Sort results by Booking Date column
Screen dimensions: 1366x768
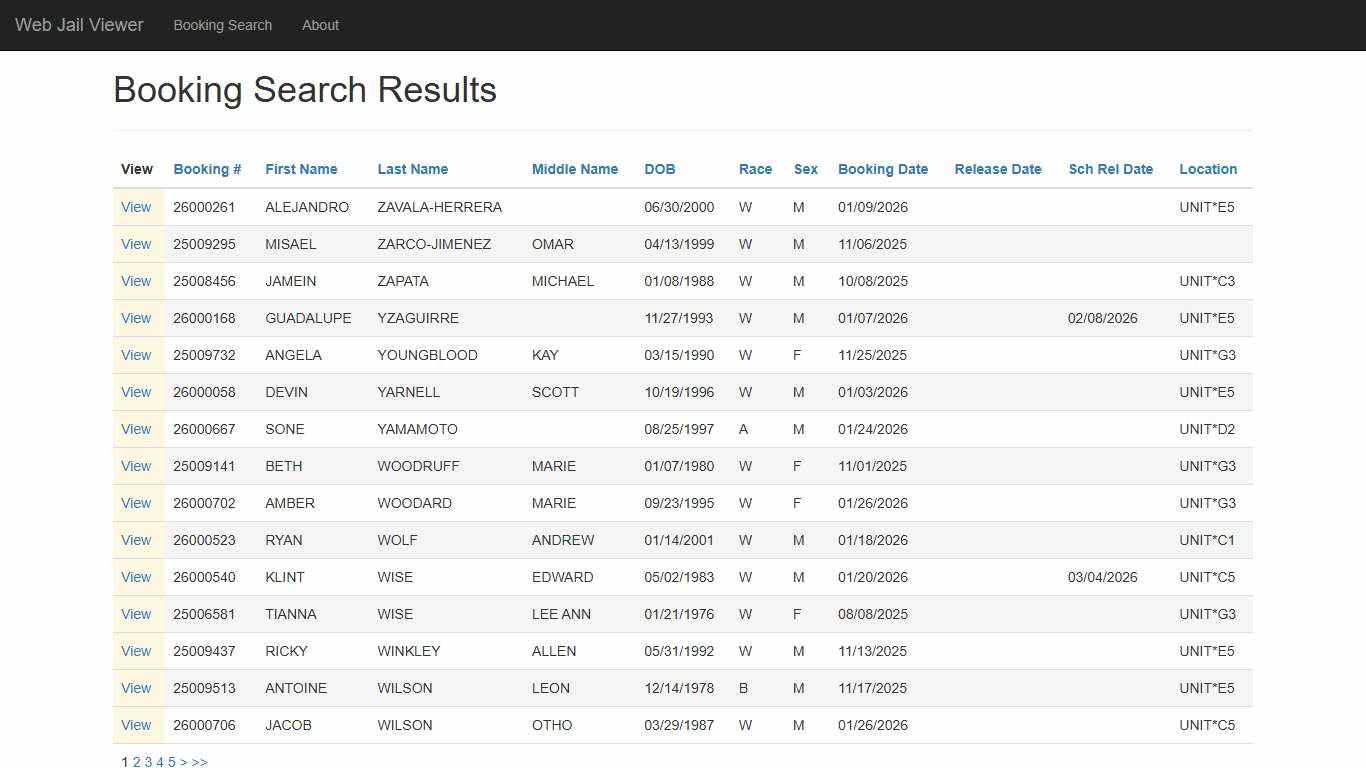(x=883, y=169)
